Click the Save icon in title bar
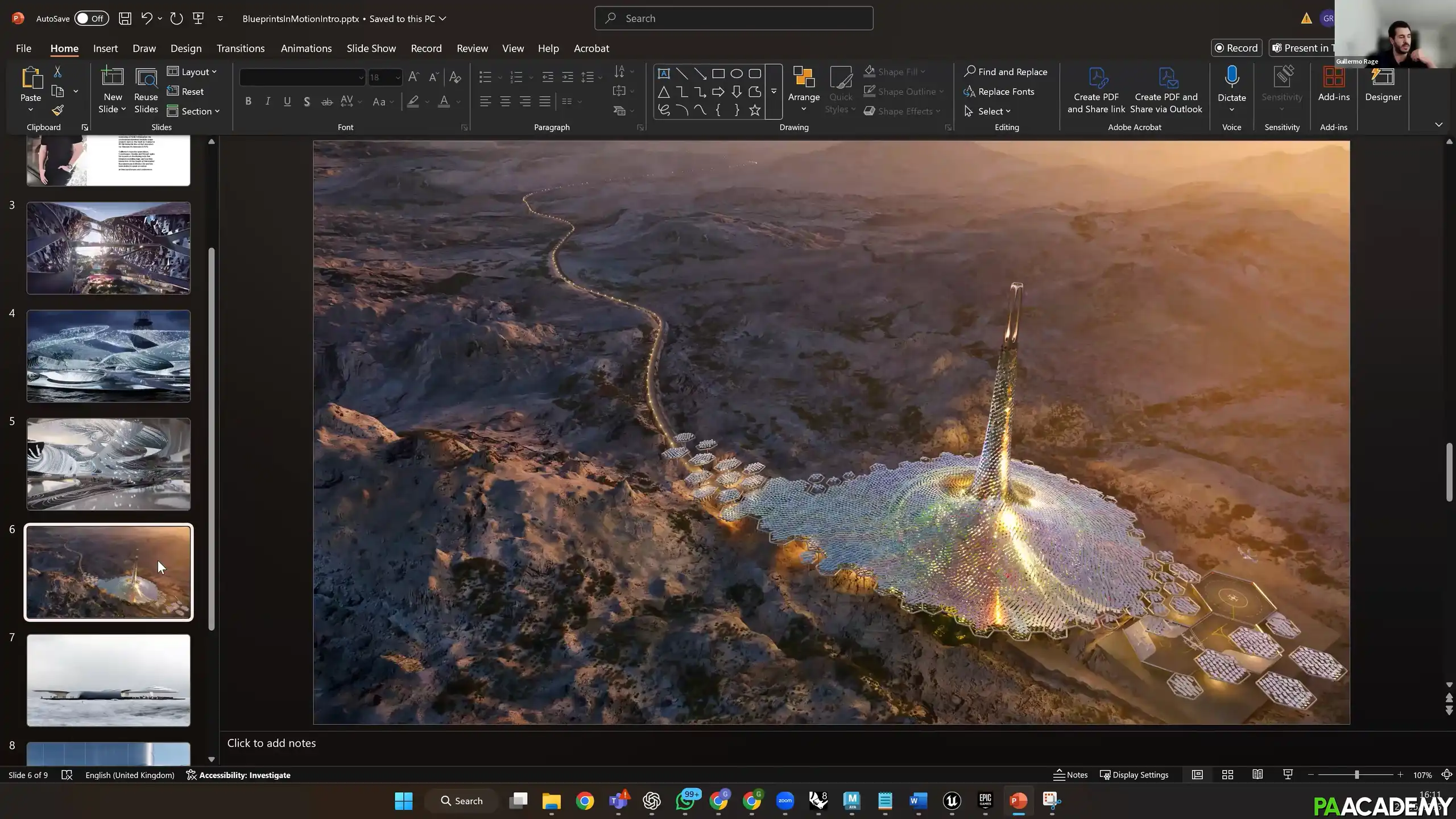The image size is (1456, 819). tap(125, 18)
